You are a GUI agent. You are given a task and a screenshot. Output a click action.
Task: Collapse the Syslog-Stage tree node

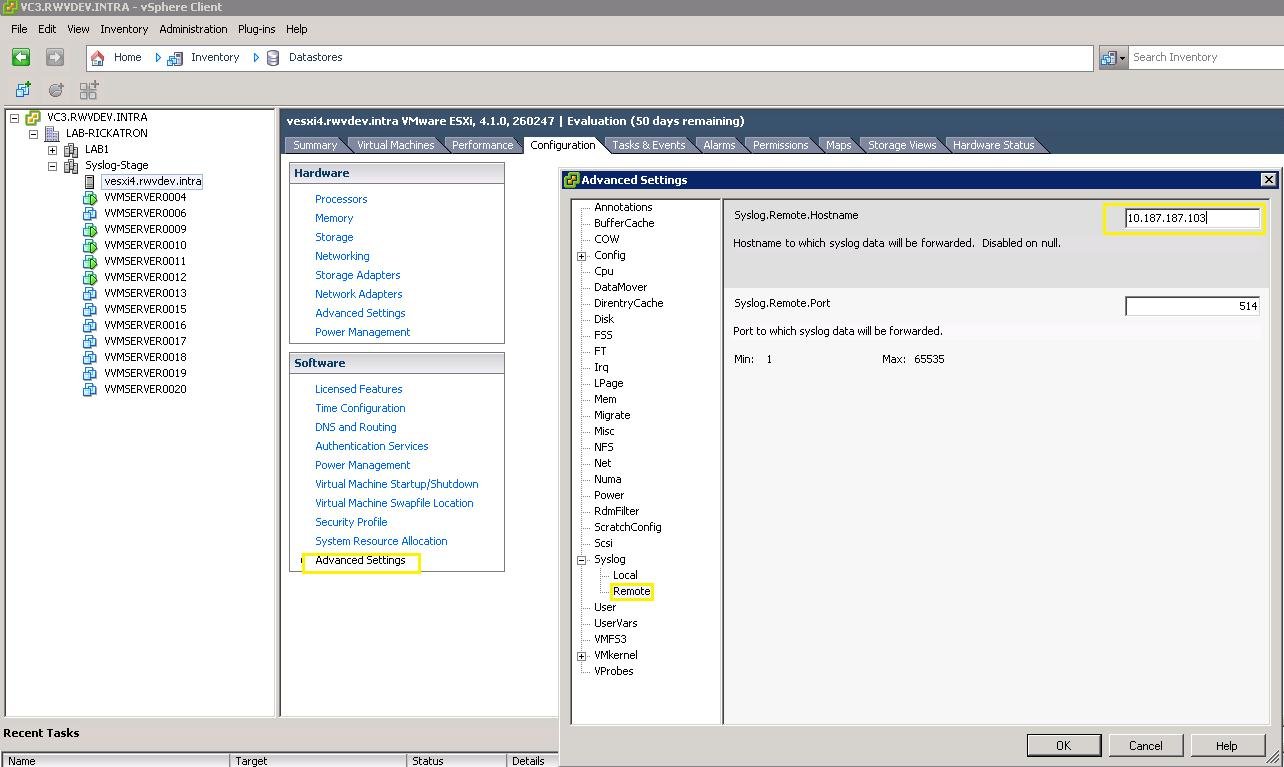pyautogui.click(x=52, y=166)
